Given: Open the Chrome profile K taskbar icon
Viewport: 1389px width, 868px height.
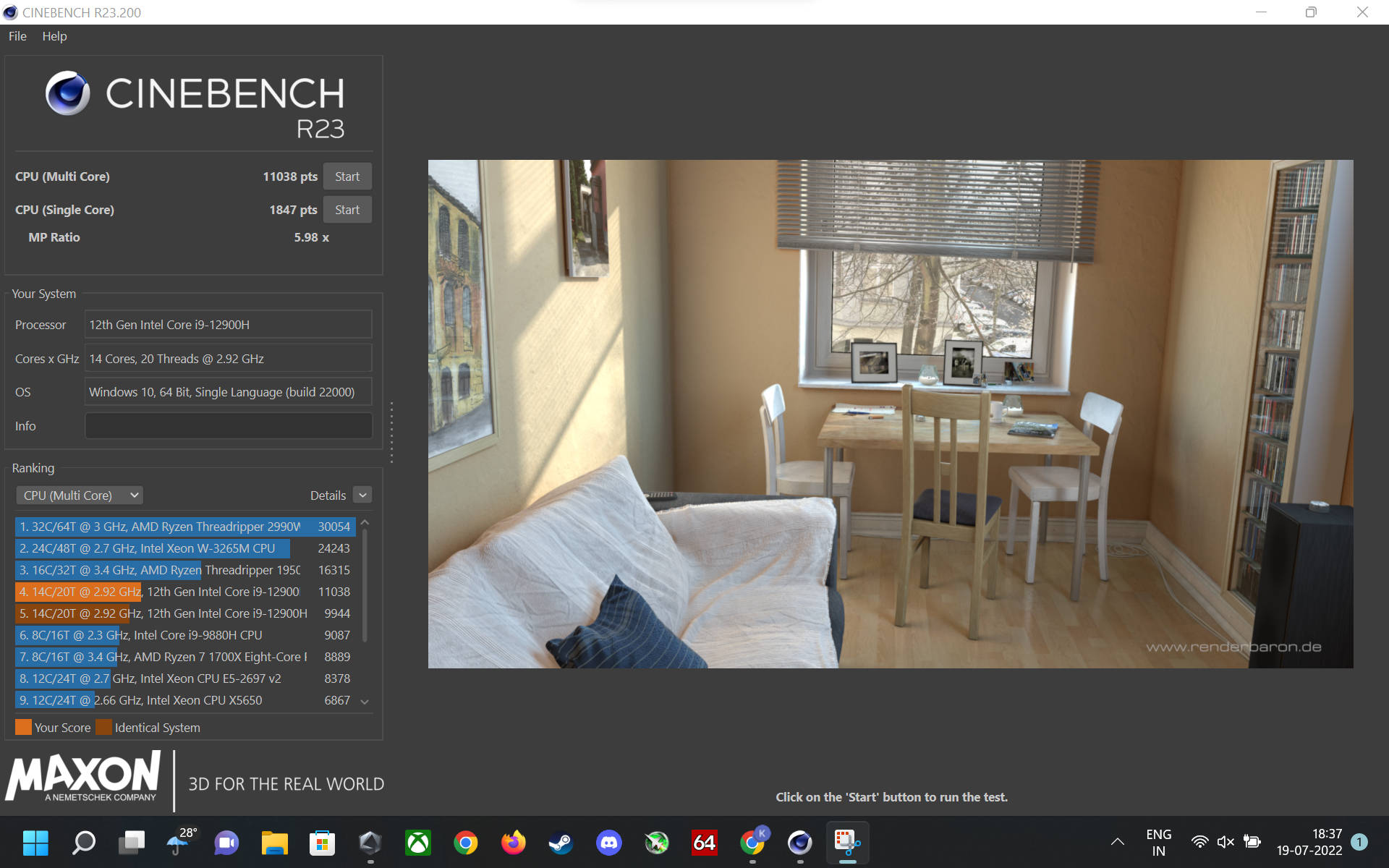Looking at the screenshot, I should pos(752,842).
